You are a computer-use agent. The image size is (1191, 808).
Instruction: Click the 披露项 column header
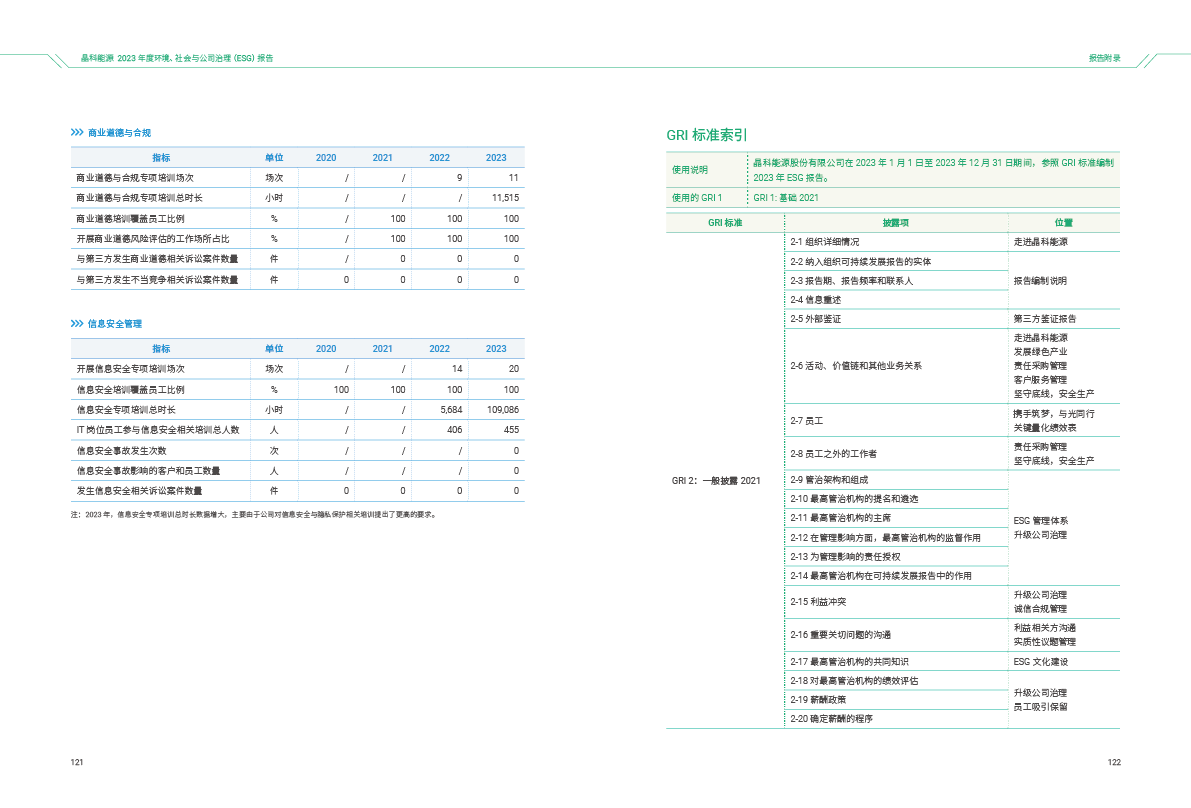coord(895,223)
